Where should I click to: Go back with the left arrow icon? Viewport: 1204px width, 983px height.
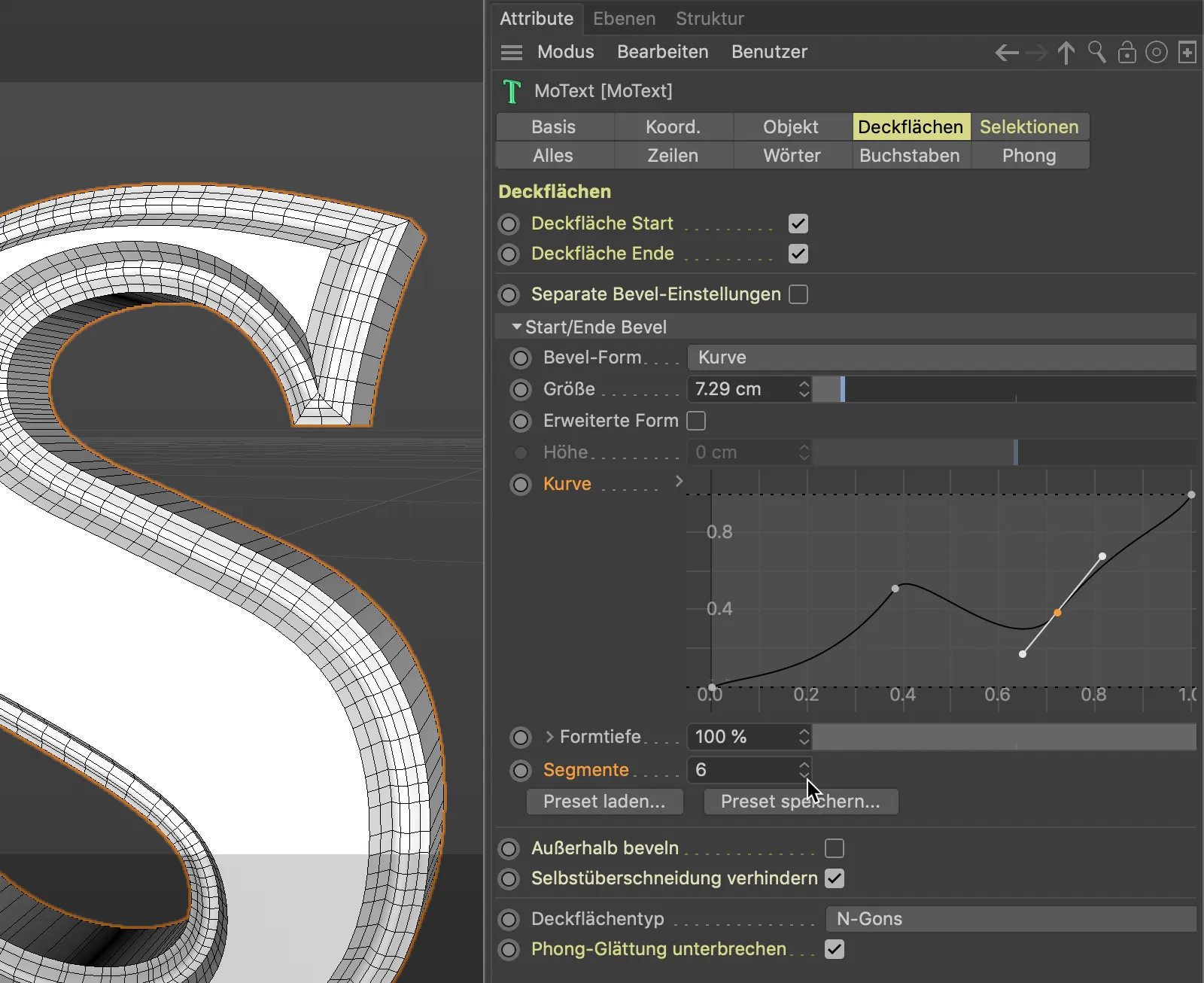click(x=1007, y=53)
